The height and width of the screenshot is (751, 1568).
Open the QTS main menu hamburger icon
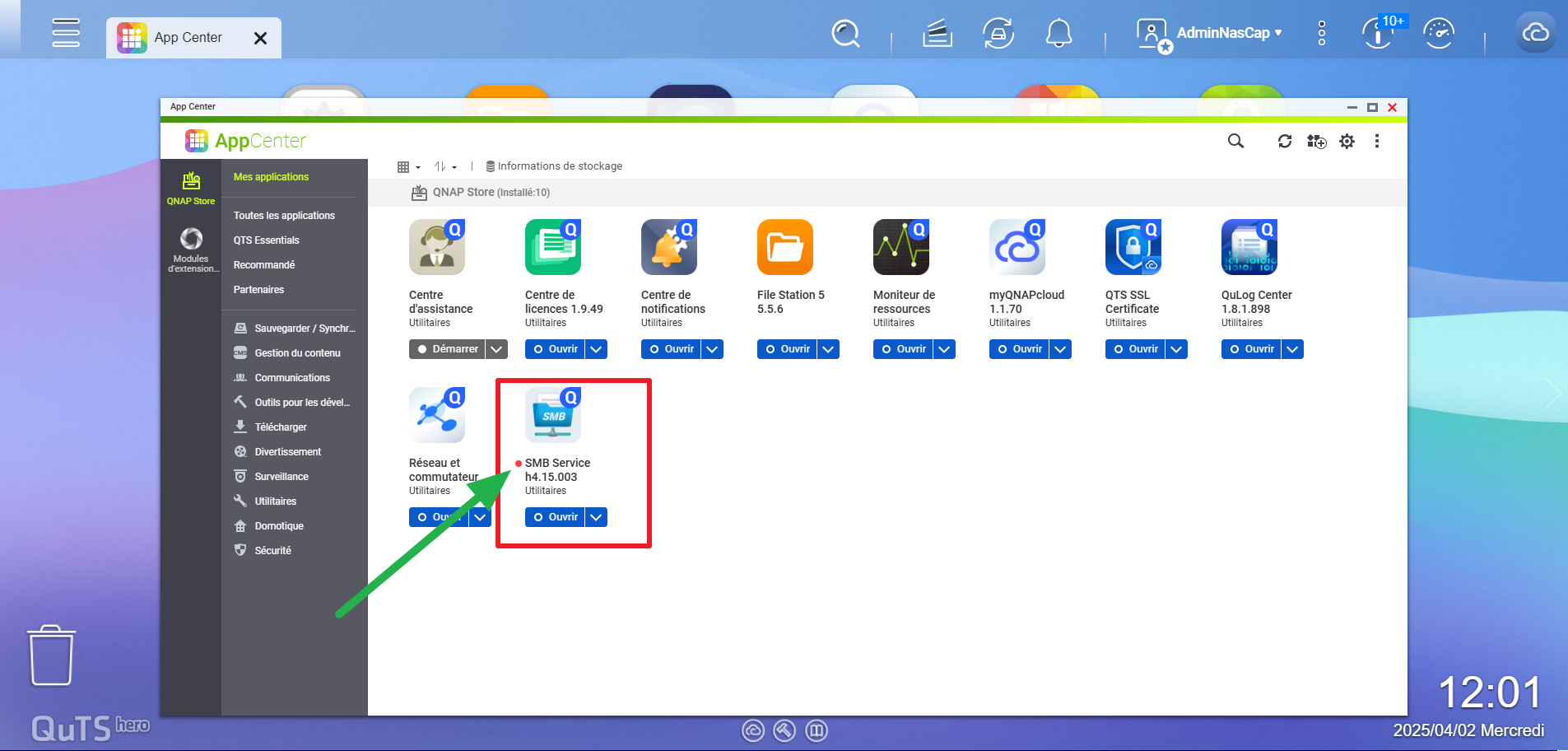[x=66, y=33]
